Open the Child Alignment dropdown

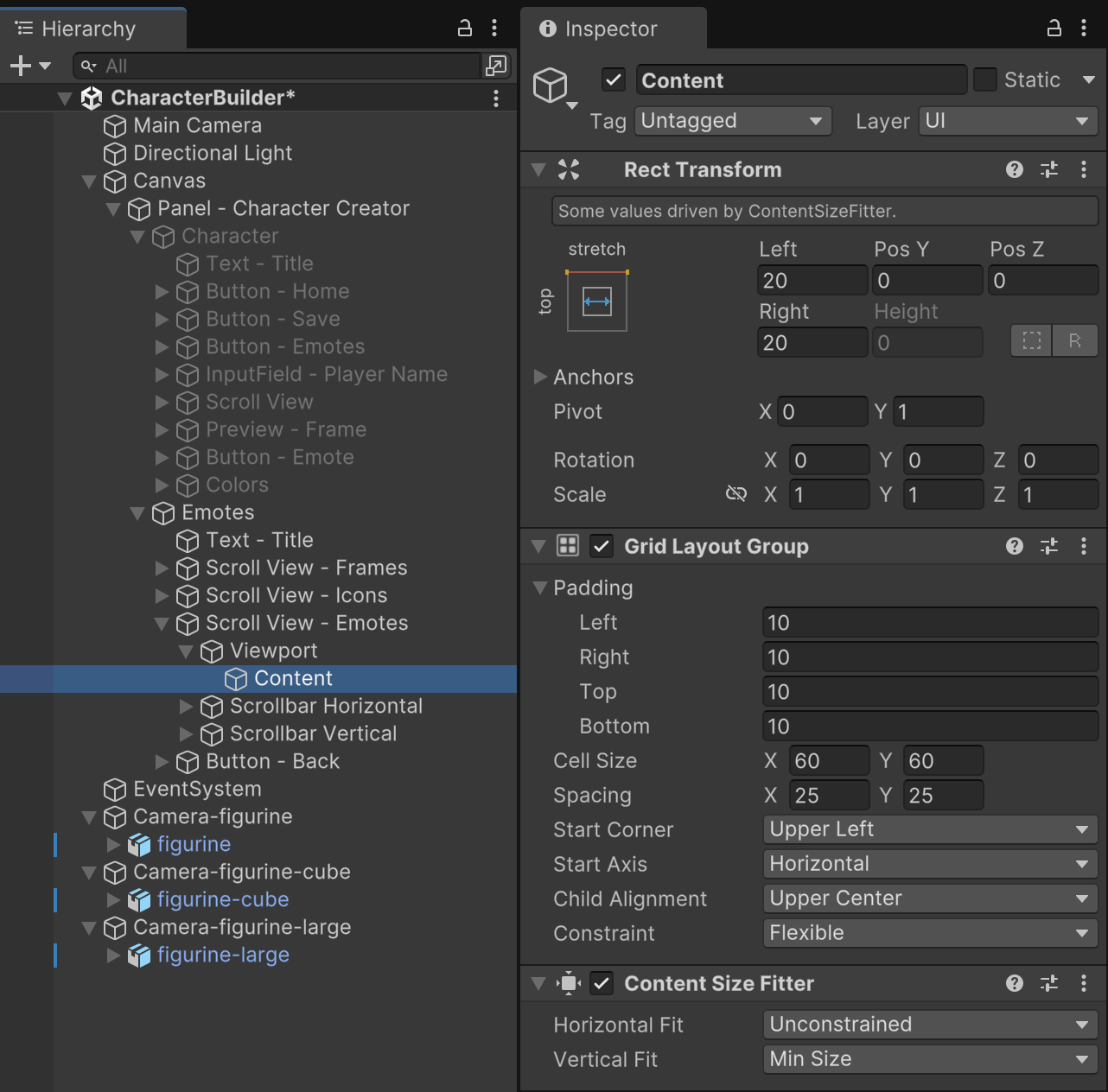[930, 898]
